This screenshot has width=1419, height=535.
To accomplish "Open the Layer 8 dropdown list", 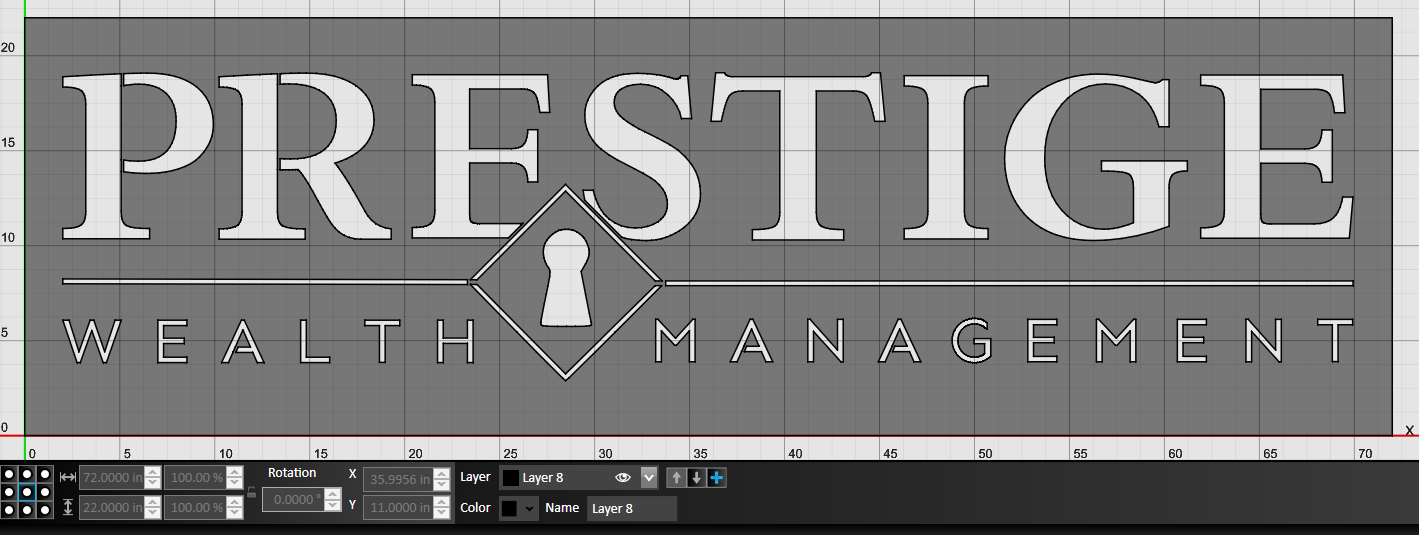I will (x=649, y=478).
